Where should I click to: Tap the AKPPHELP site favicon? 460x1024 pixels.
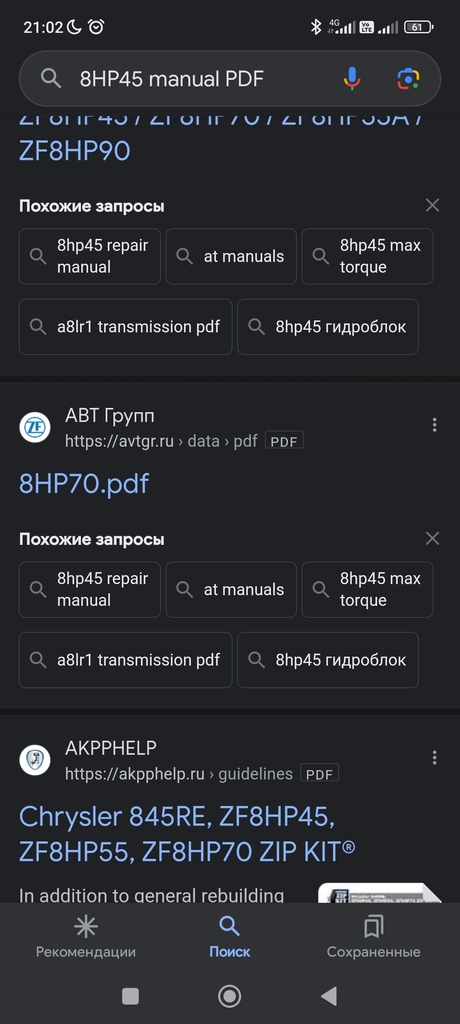[x=35, y=761]
